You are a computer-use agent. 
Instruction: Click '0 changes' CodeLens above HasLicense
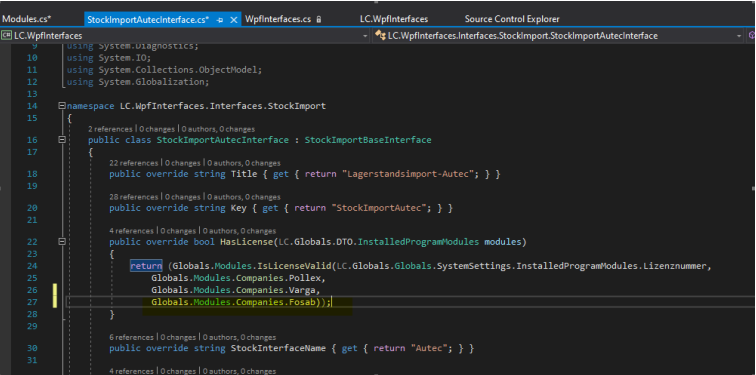click(178, 231)
